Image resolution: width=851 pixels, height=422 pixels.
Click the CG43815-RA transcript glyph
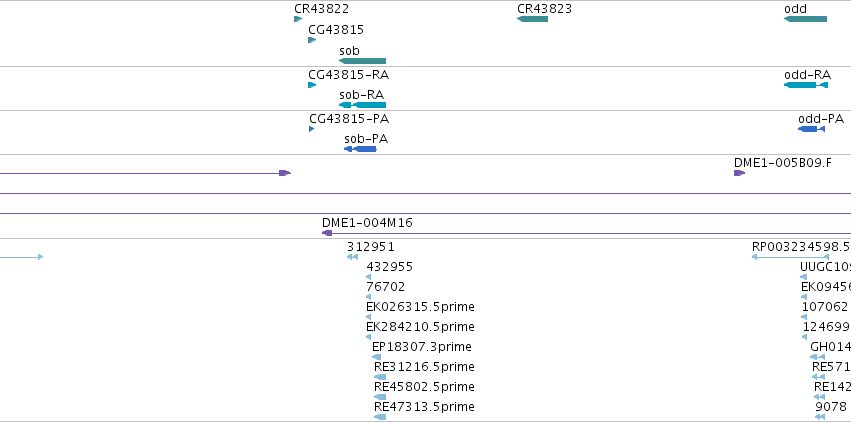coord(312,85)
